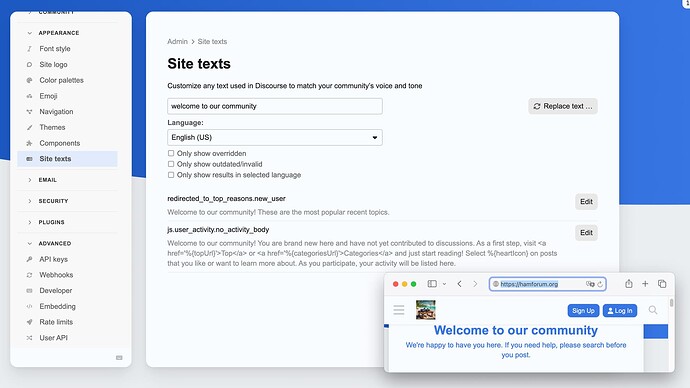The image size is (690, 388).
Task: Click site text search input field
Action: coord(275,106)
